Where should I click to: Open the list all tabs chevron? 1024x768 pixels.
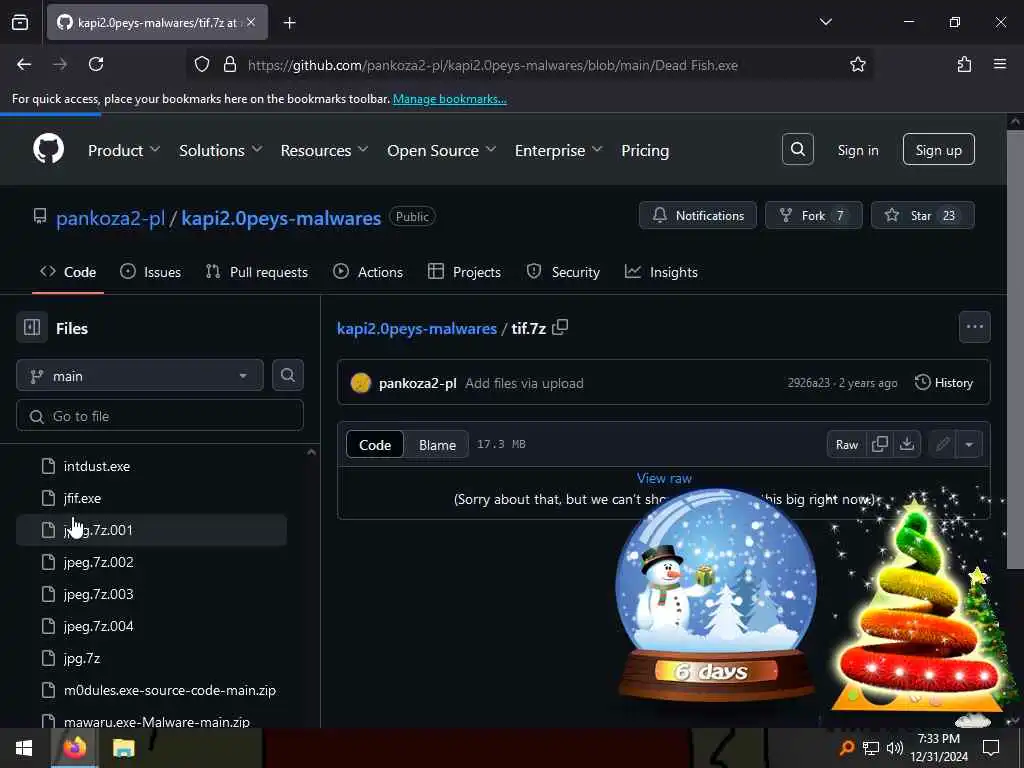(x=825, y=22)
